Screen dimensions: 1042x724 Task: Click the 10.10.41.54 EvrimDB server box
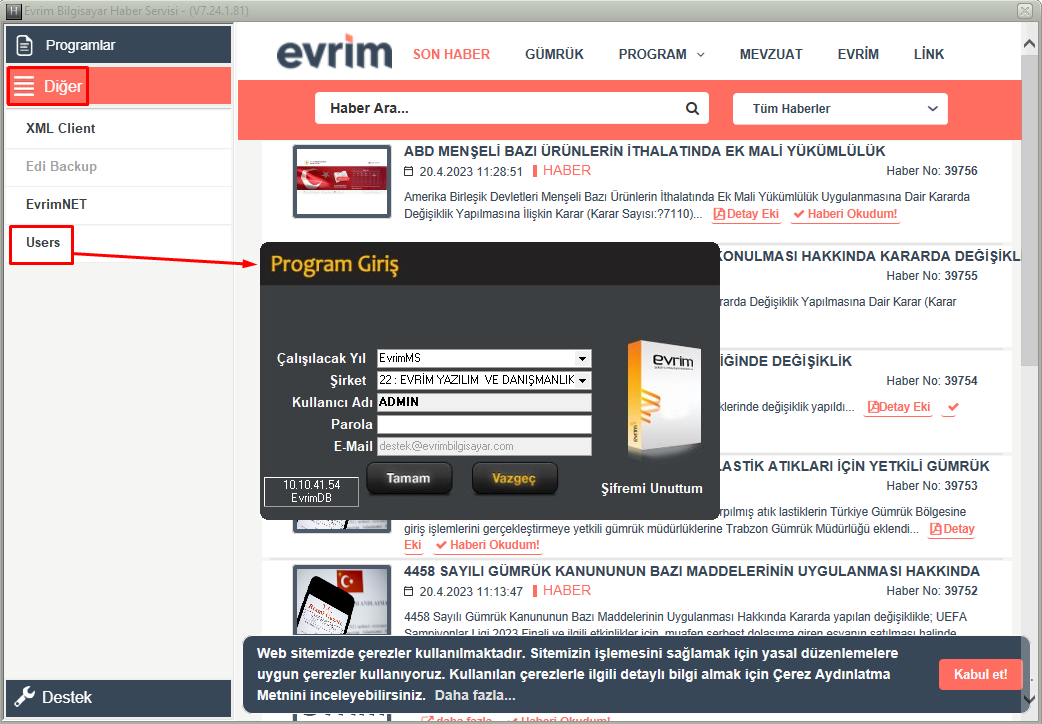click(x=311, y=492)
